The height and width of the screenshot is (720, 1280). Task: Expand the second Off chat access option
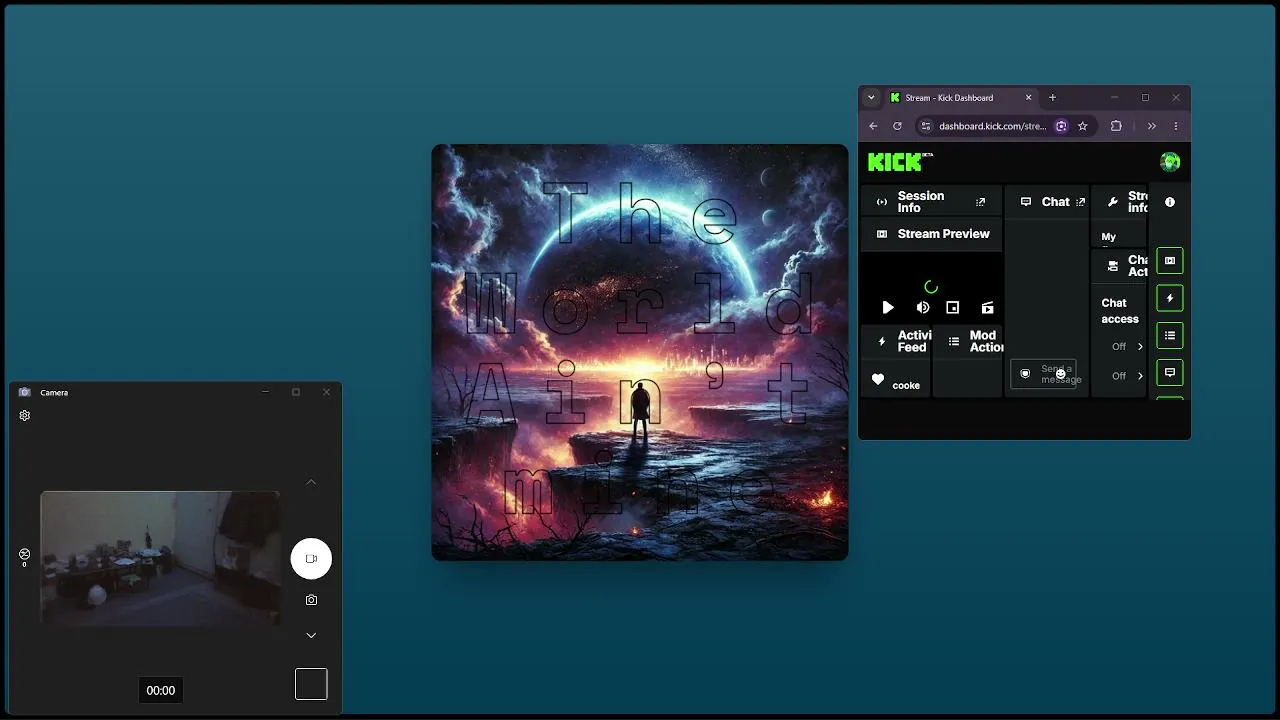tap(1127, 376)
